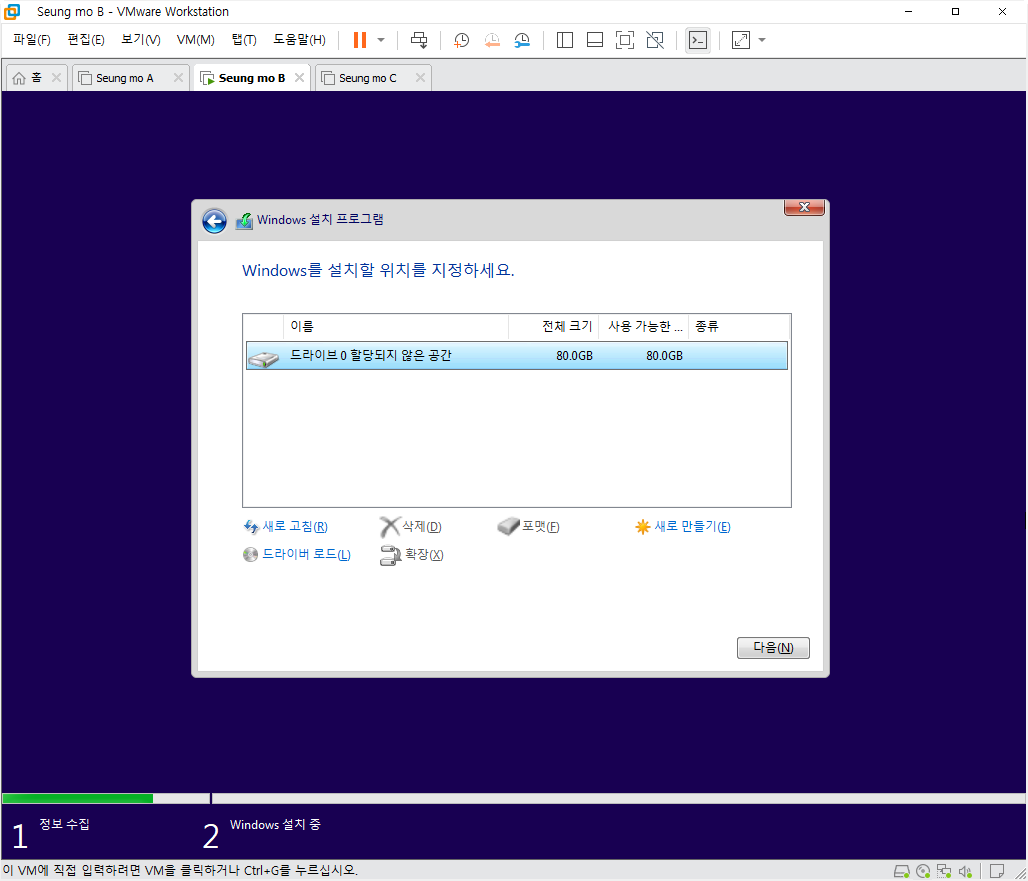
Task: Close the Seung mo B tab
Action: 299,77
